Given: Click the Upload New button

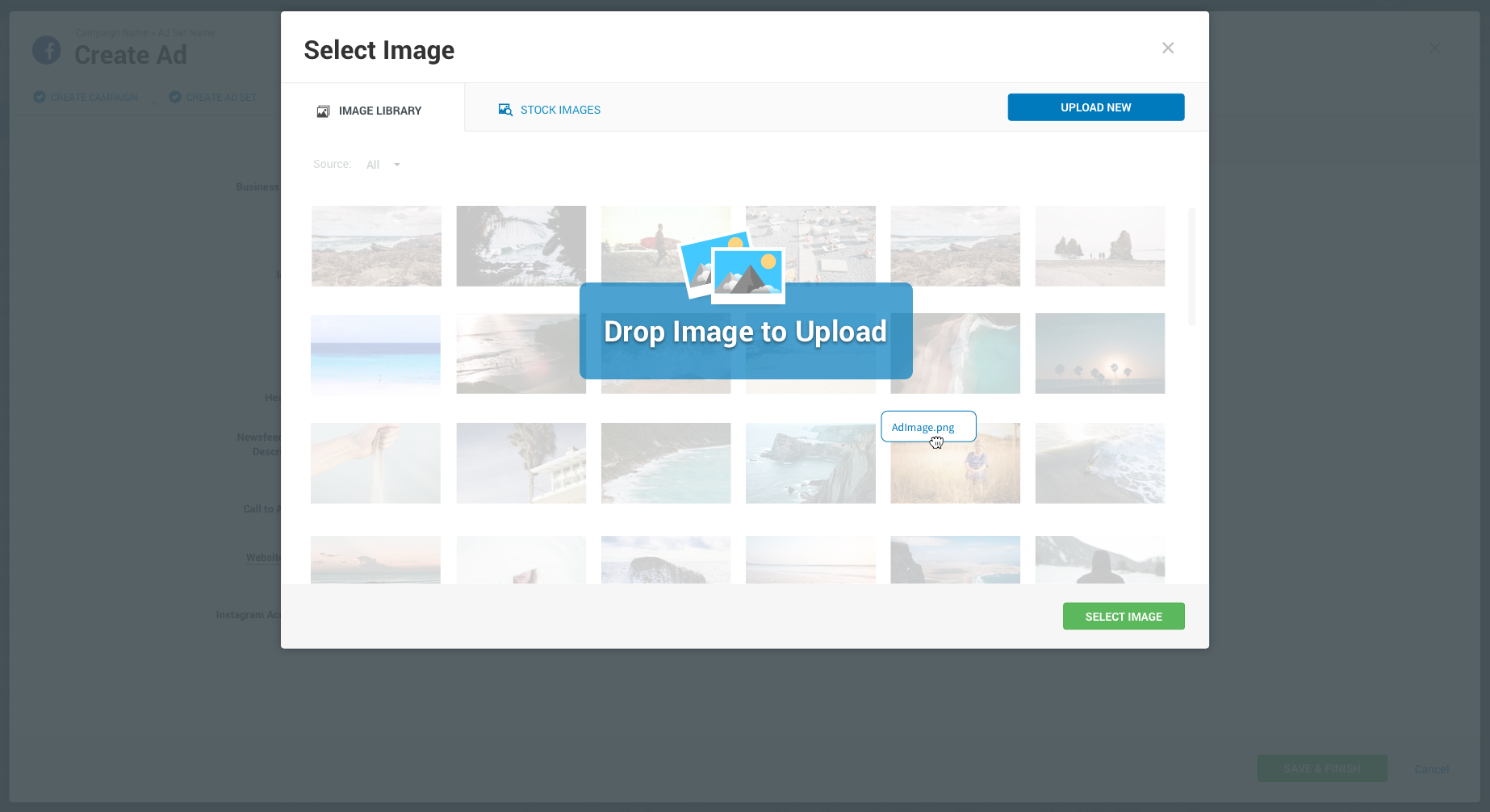Looking at the screenshot, I should (x=1095, y=107).
